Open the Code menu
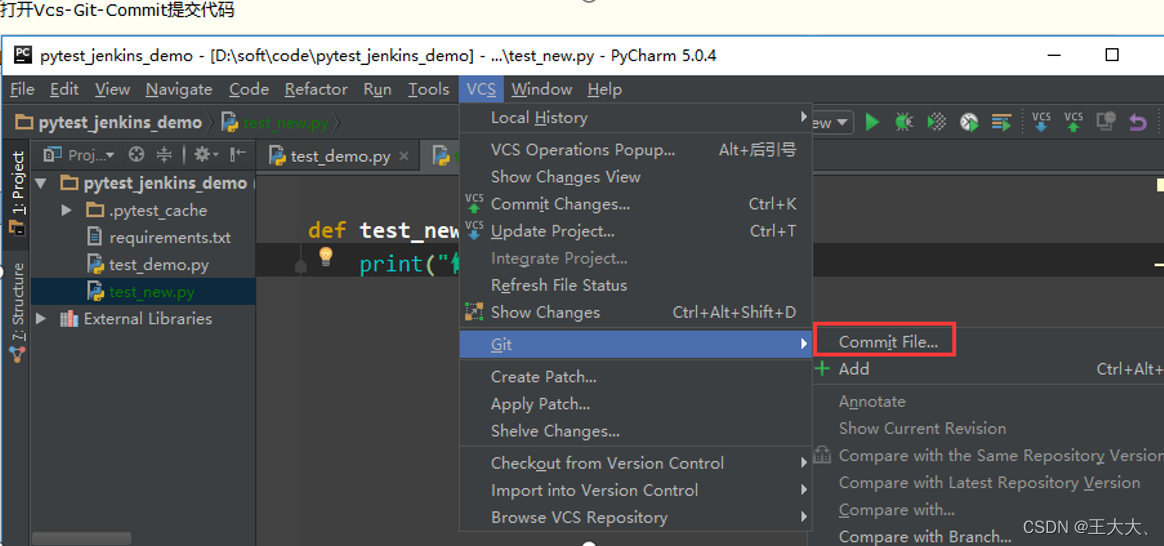This screenshot has width=1164, height=546. tap(249, 89)
